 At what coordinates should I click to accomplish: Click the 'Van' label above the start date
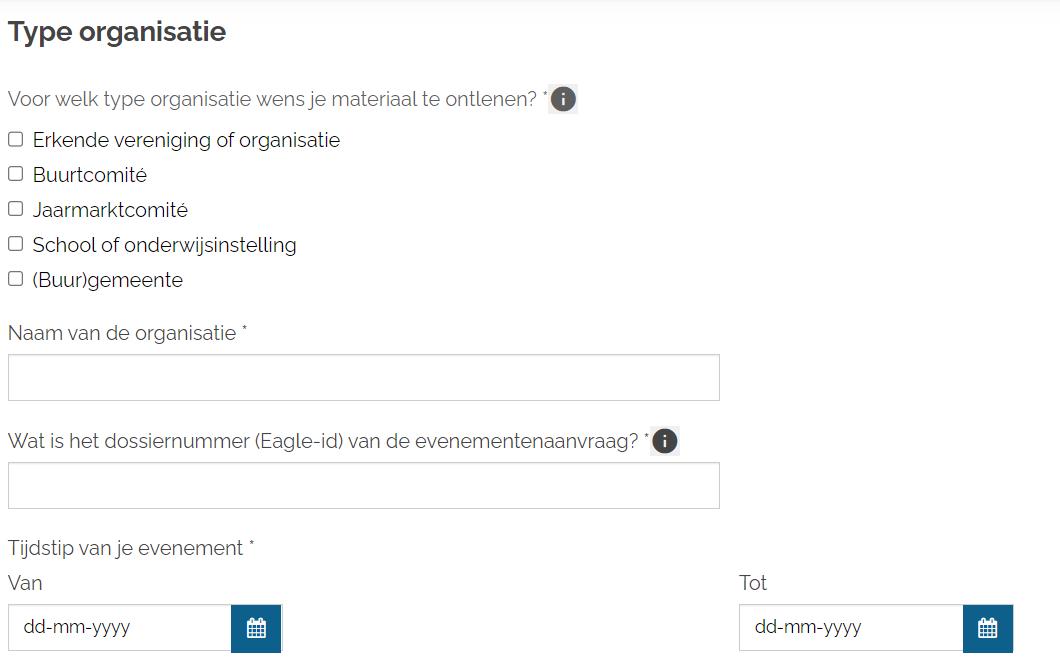25,583
